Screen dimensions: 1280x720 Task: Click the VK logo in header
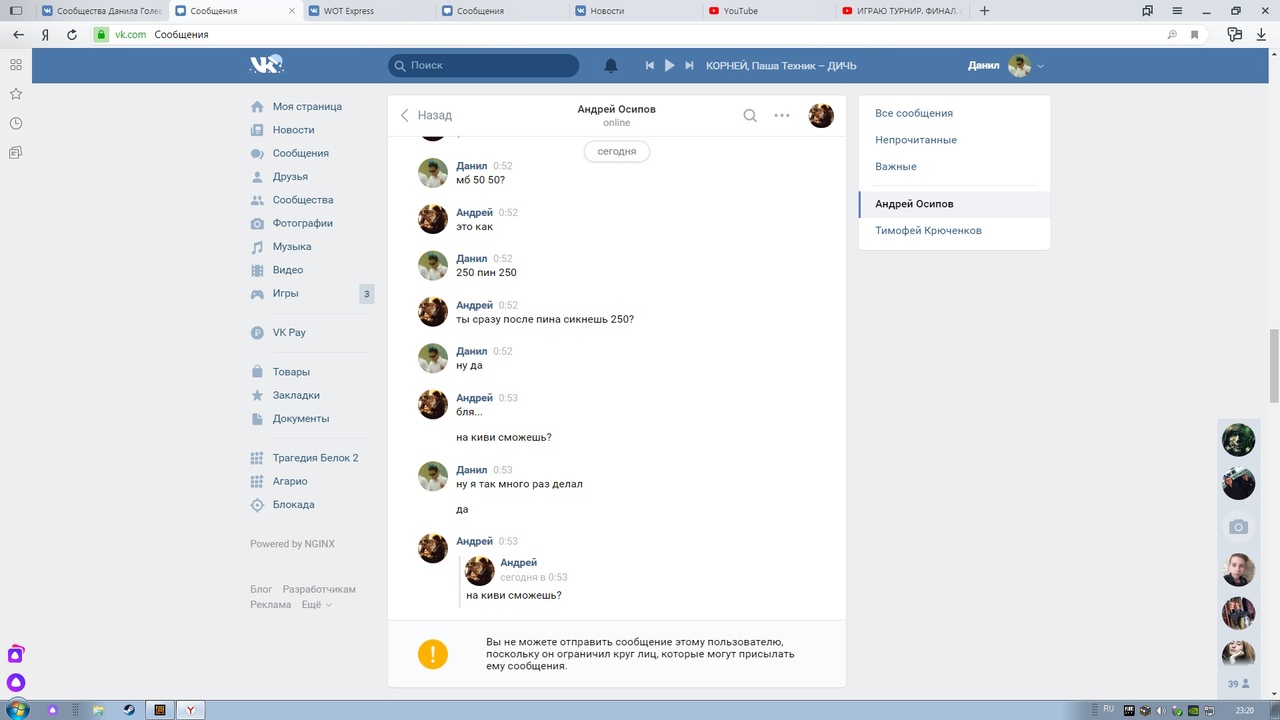(x=266, y=65)
